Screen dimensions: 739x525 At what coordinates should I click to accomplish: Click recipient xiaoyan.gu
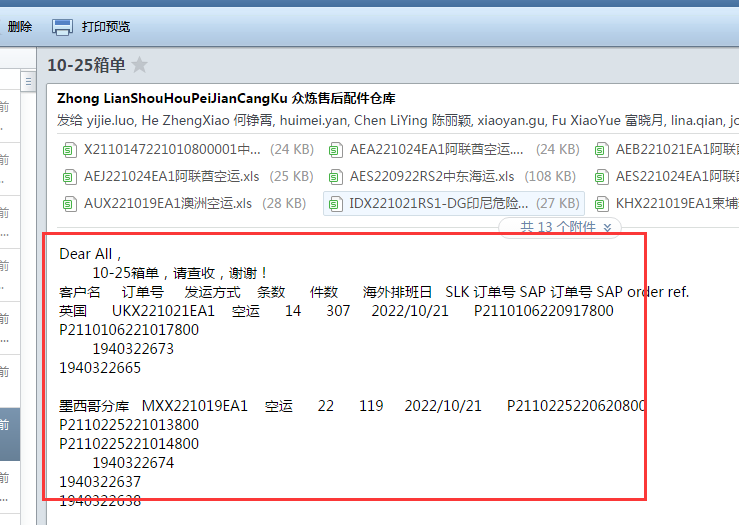point(511,121)
